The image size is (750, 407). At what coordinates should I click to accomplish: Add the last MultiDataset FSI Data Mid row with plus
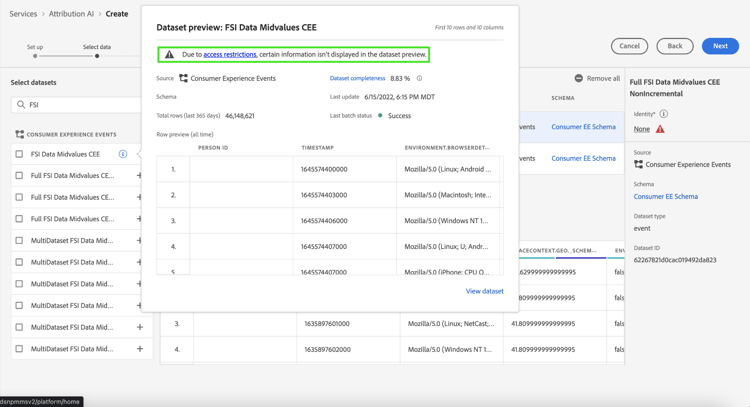140,349
